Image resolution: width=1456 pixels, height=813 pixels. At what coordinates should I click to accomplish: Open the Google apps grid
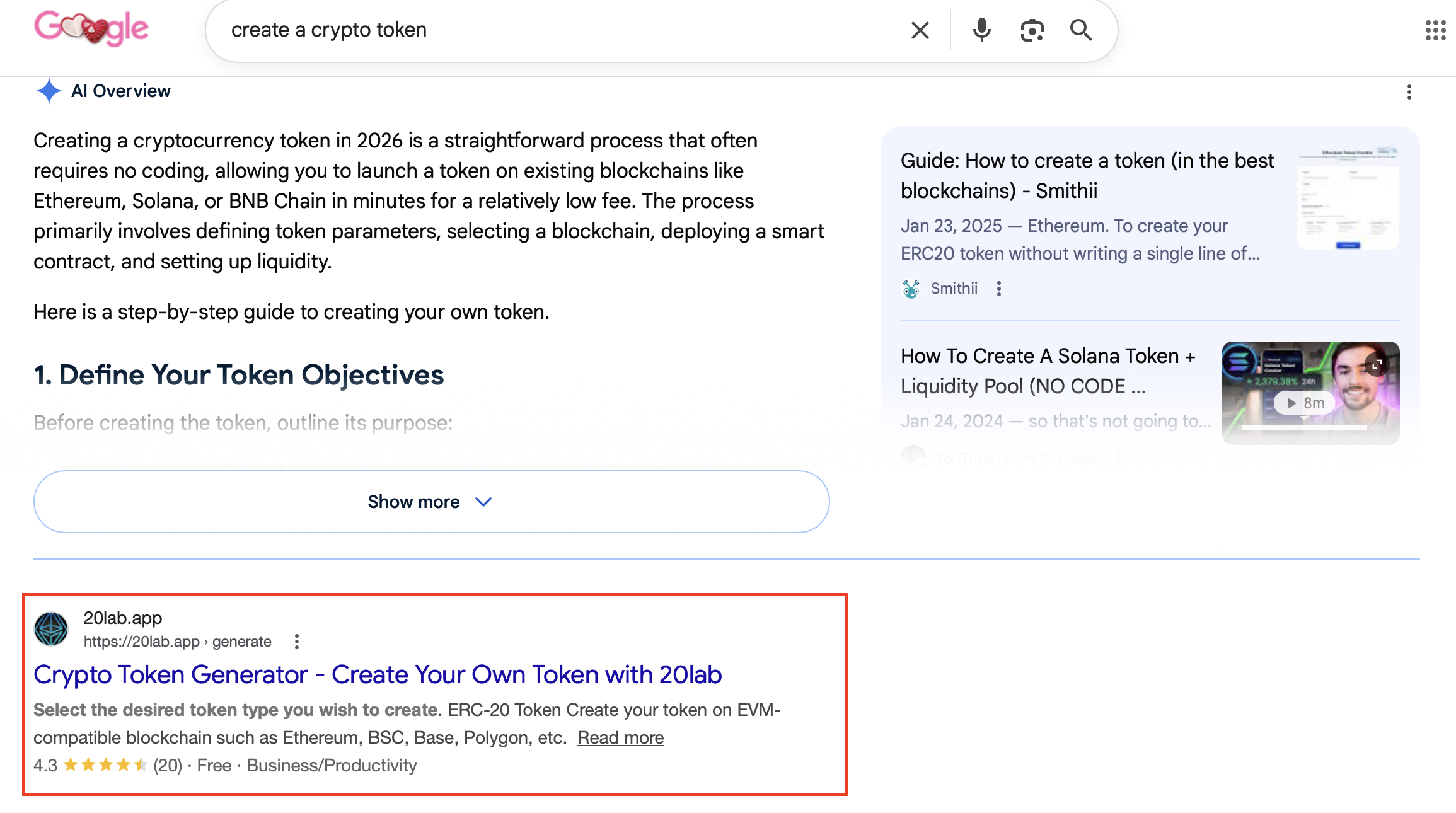(1435, 30)
